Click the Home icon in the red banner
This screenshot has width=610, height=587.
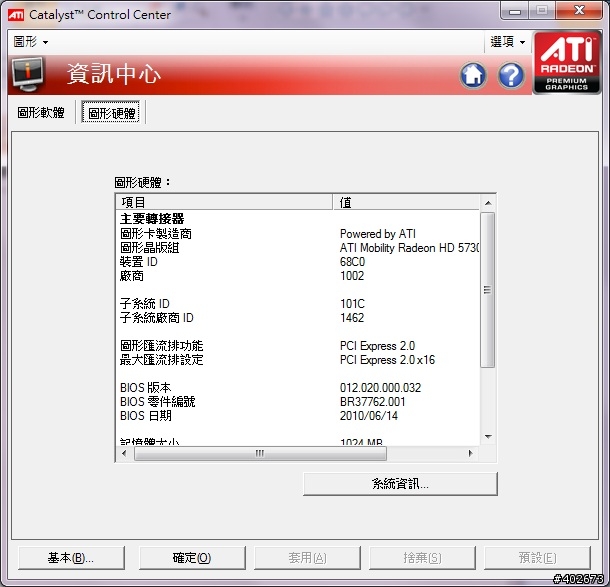(x=473, y=75)
